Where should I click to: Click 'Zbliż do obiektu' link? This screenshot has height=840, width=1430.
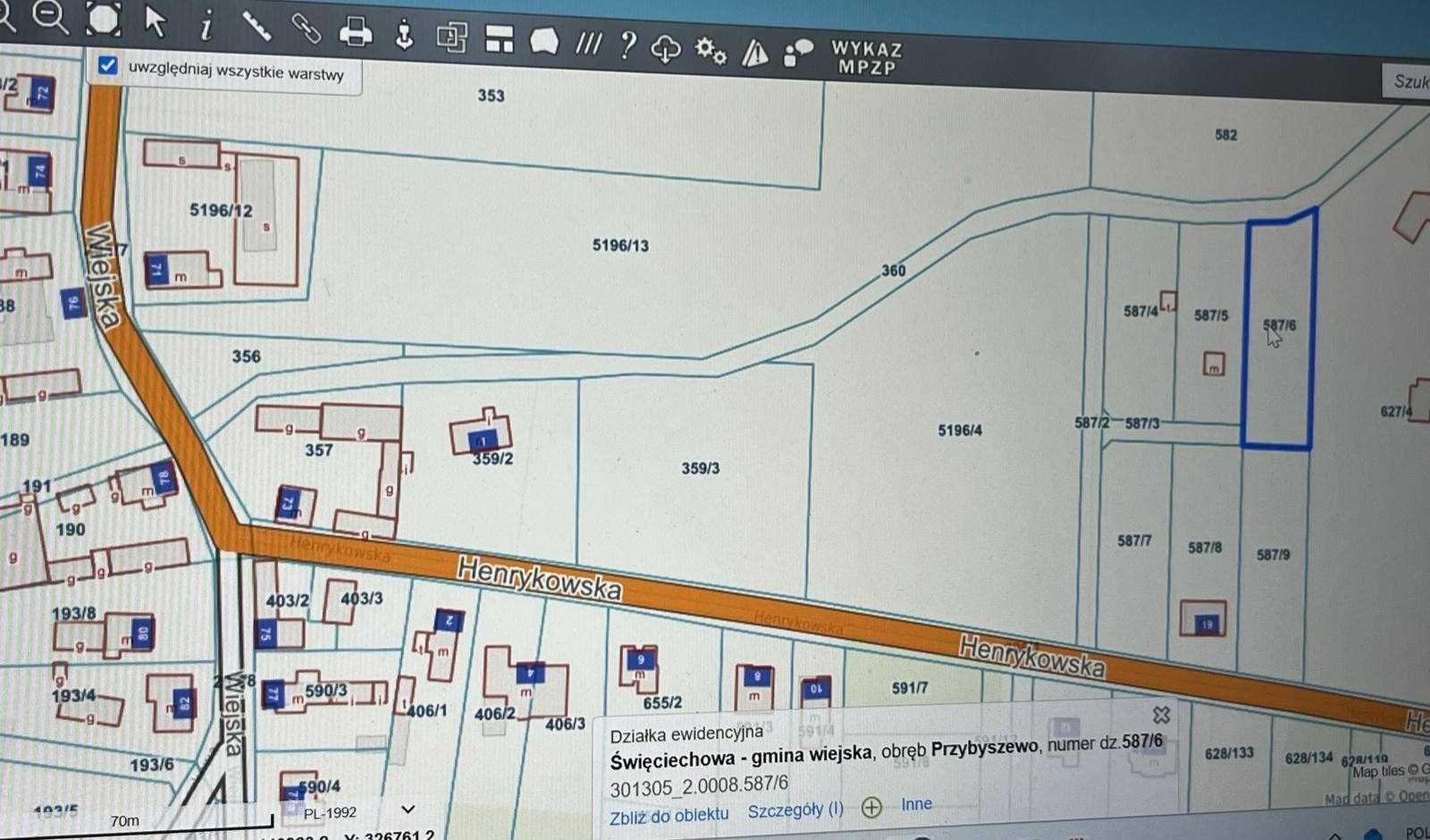669,815
